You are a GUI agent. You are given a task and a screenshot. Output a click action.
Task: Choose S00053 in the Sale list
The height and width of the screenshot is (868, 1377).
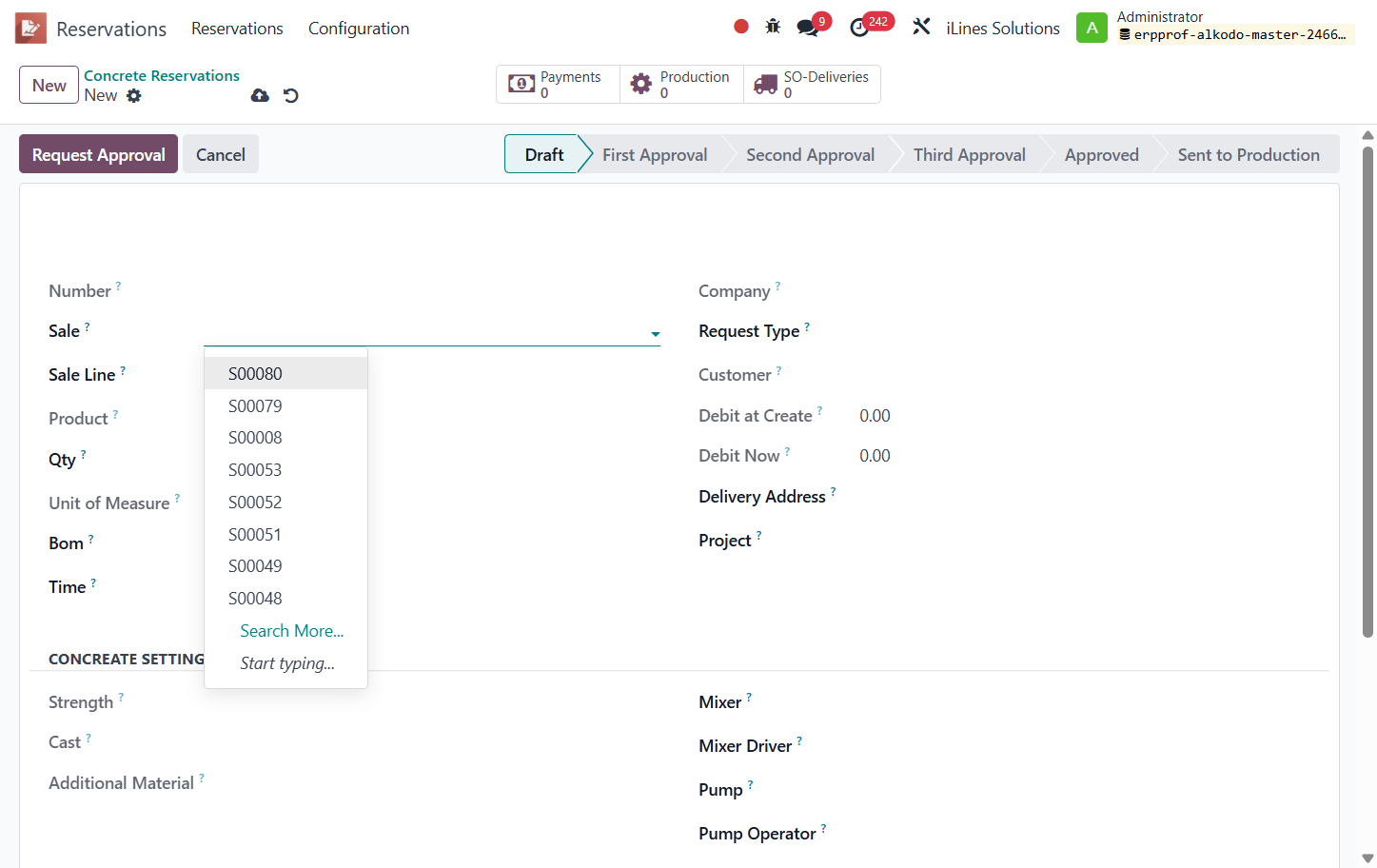285,470
